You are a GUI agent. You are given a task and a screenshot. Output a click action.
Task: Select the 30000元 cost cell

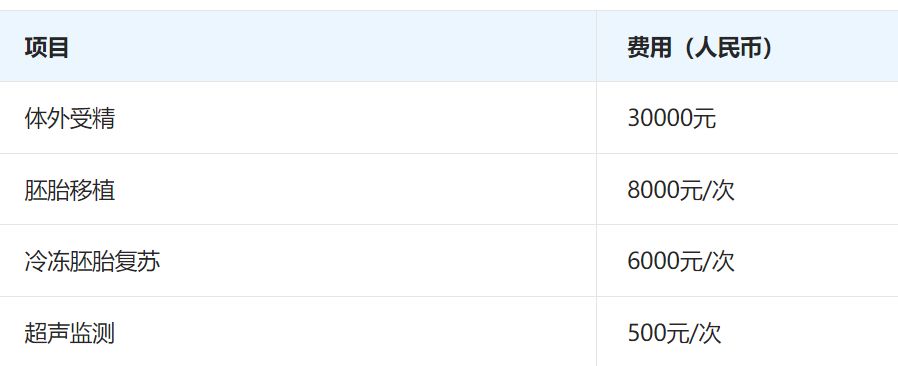click(x=747, y=118)
